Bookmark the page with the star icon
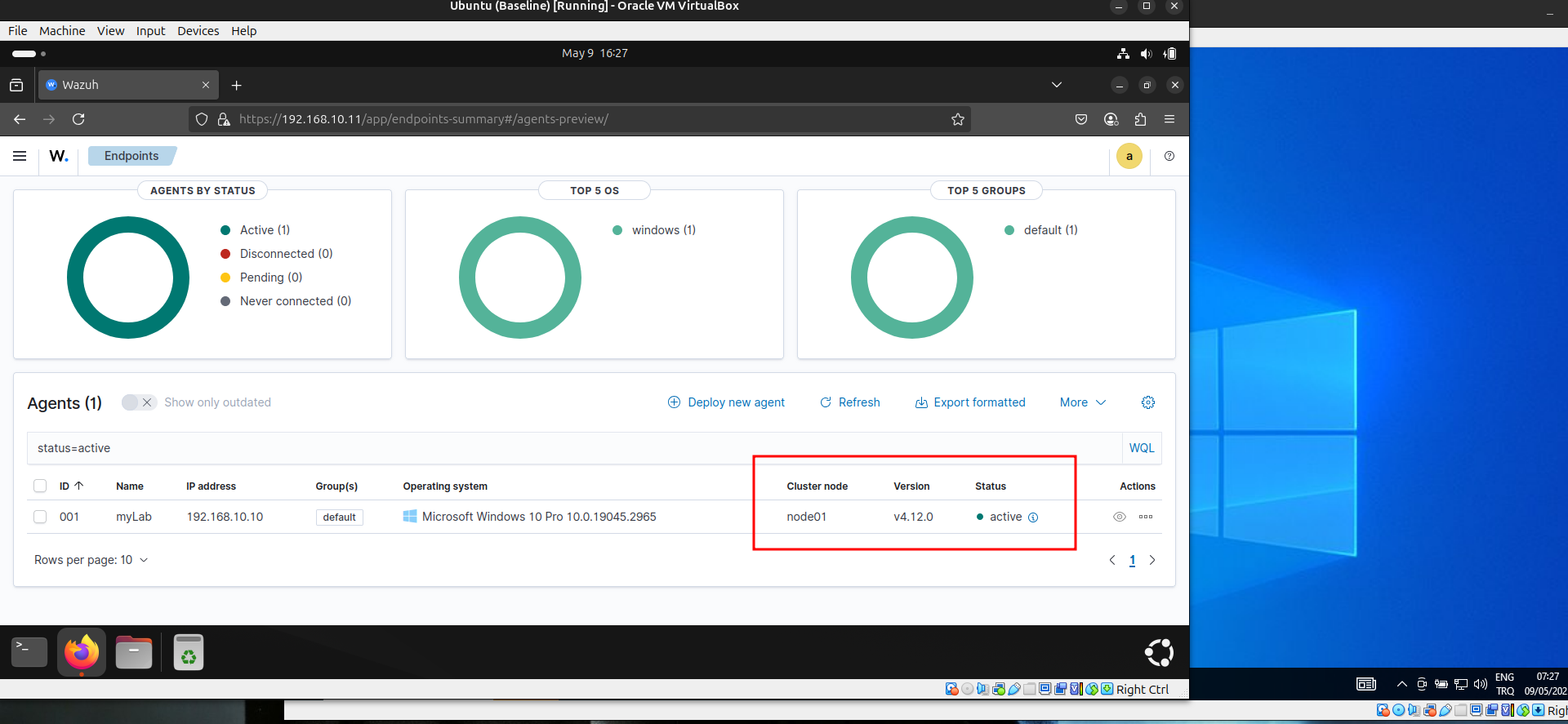 [958, 119]
